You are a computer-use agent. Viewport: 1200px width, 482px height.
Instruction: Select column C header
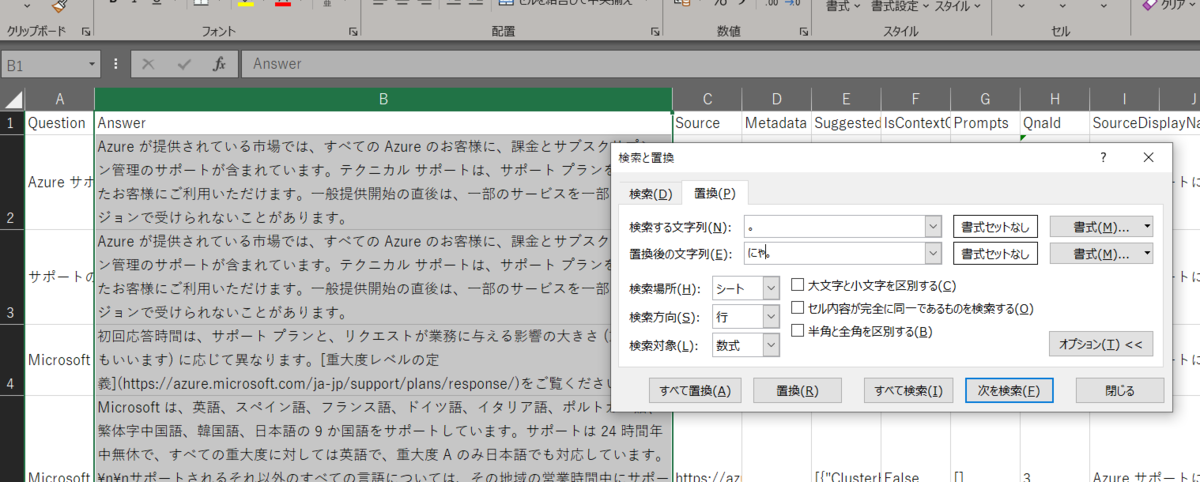coord(707,99)
